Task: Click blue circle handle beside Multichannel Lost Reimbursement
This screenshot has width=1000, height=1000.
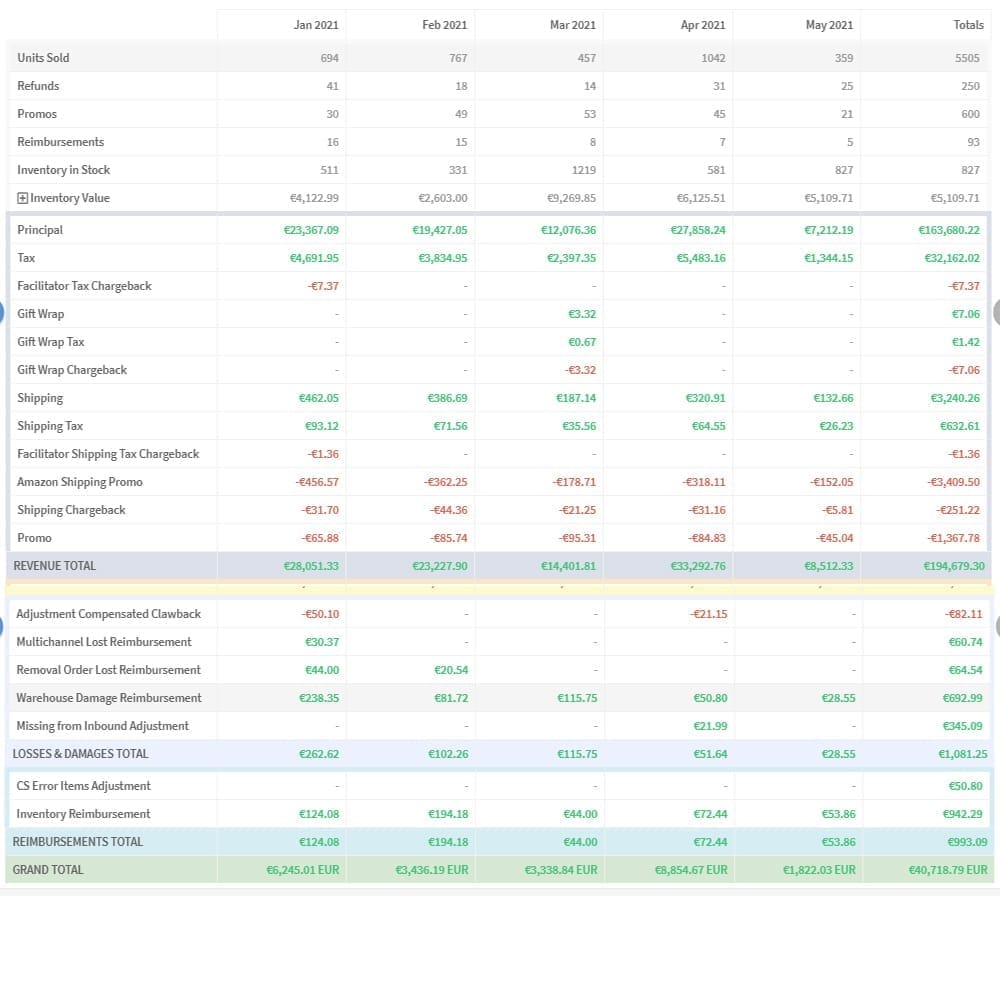Action: [x=3, y=628]
